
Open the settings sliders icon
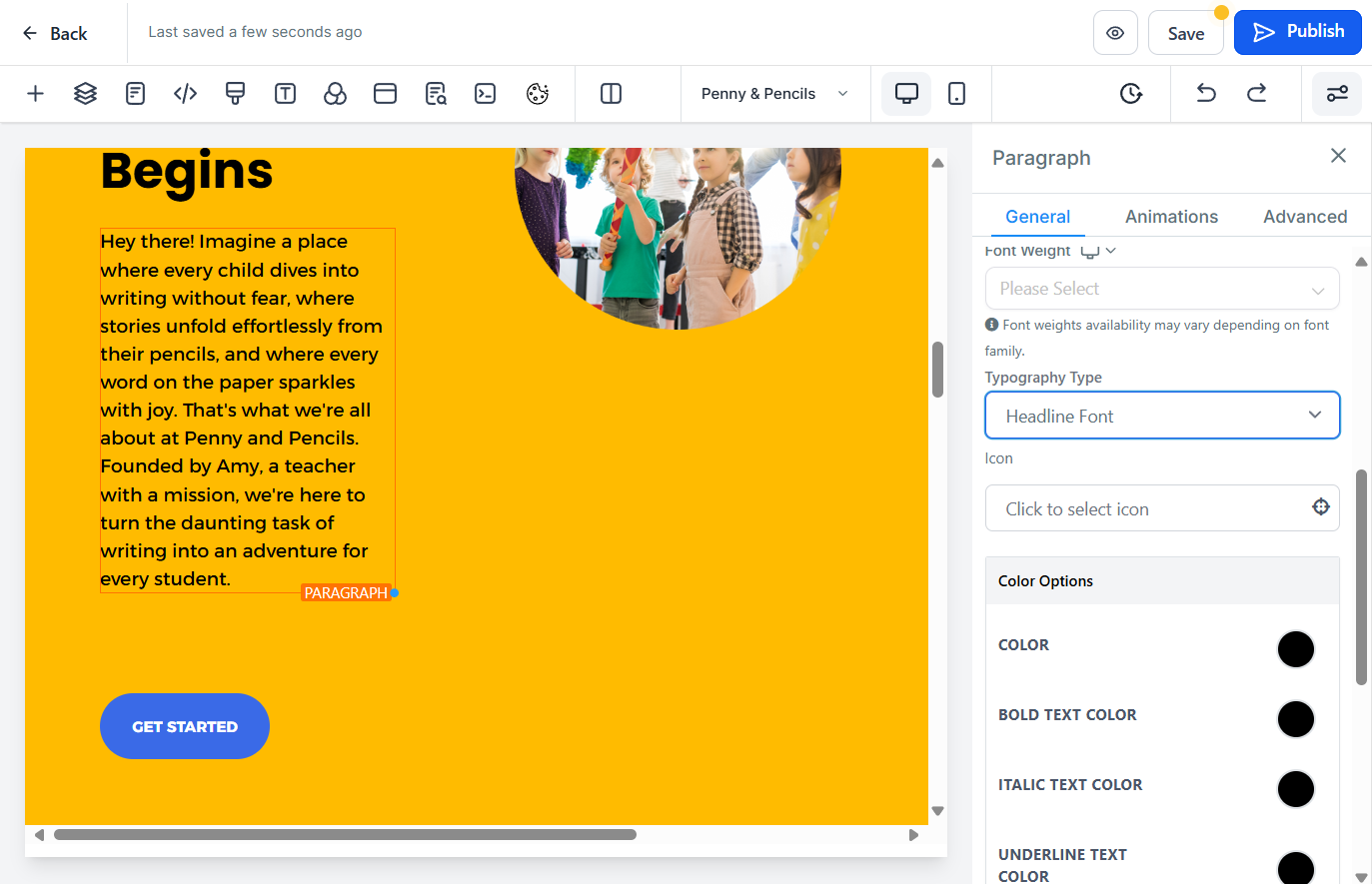(x=1337, y=94)
